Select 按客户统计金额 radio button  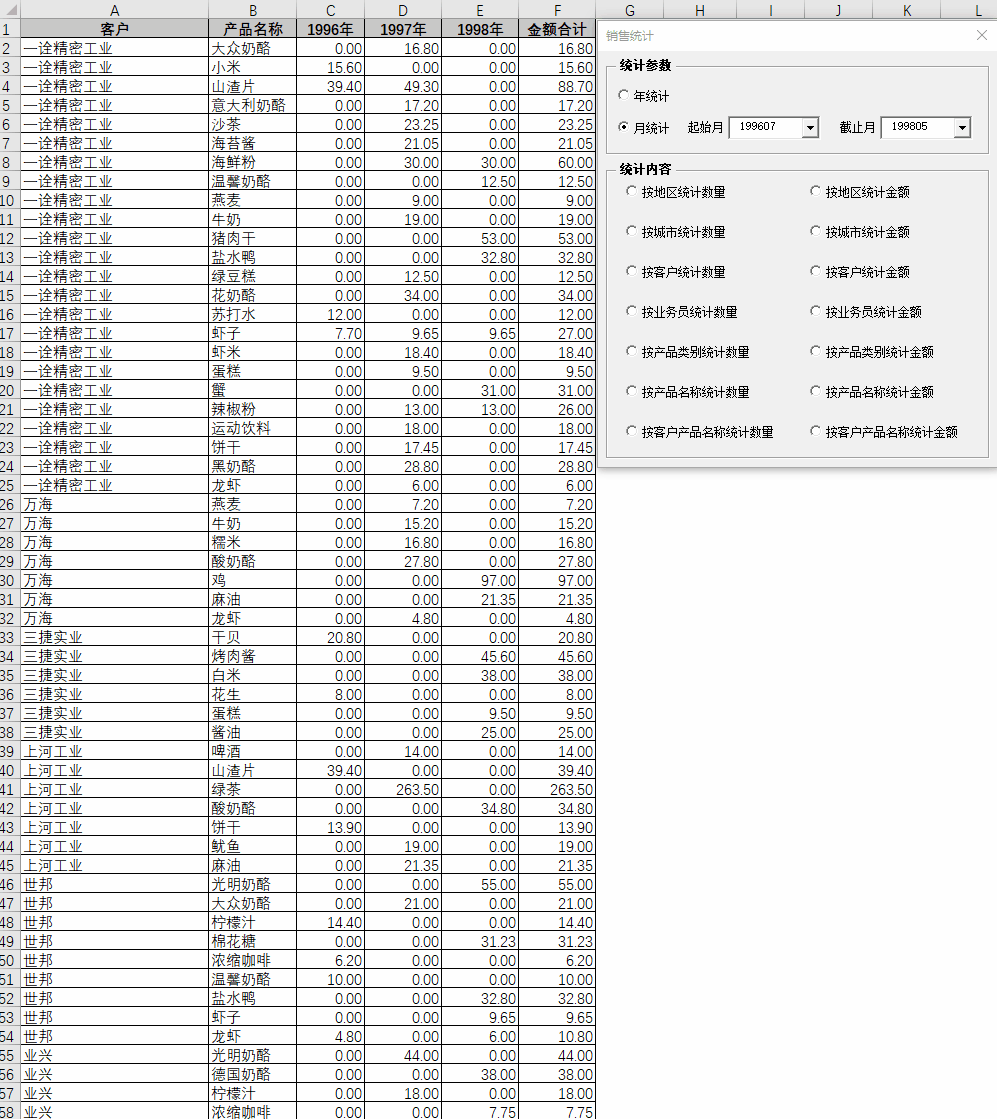coord(816,272)
